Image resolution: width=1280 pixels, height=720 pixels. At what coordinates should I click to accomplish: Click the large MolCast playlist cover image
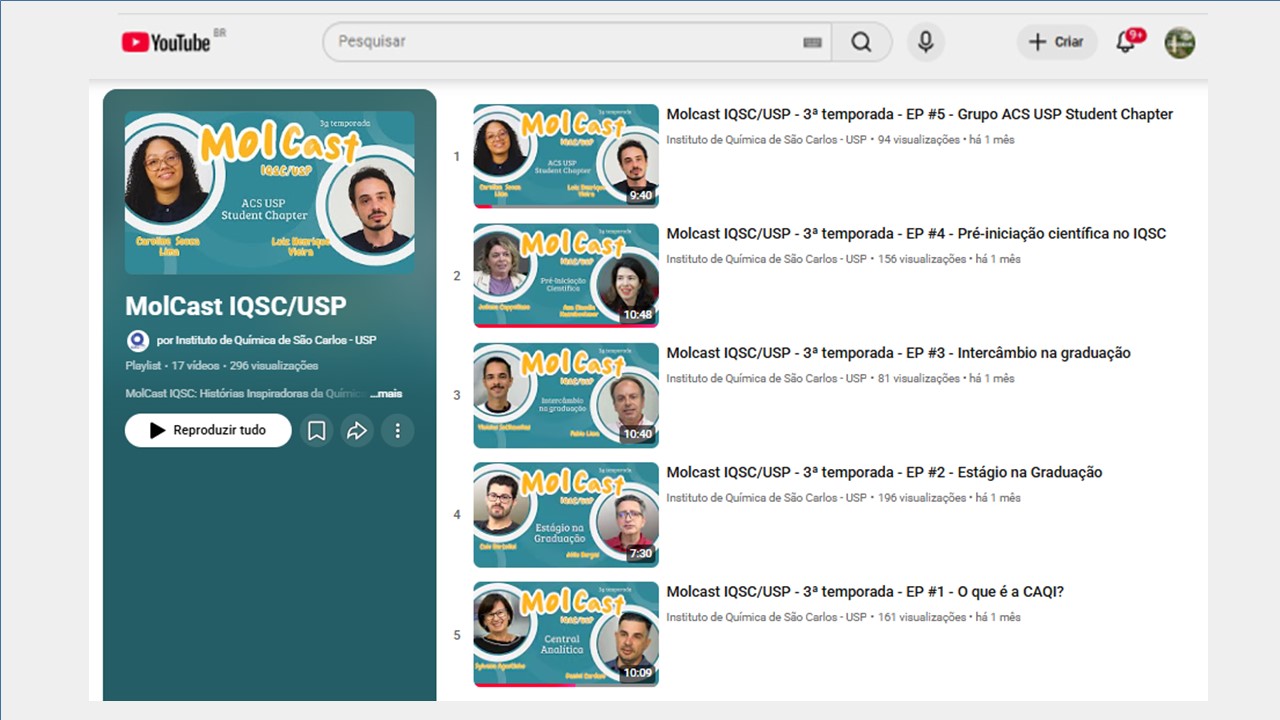click(x=270, y=192)
